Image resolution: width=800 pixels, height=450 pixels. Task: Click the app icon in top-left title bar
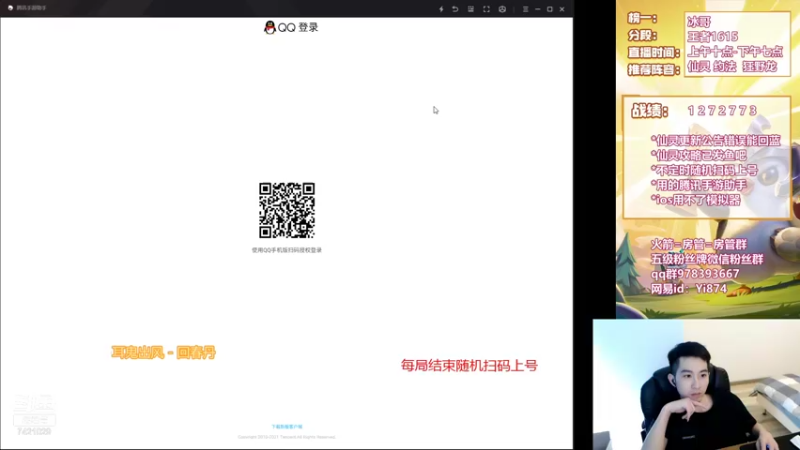[x=10, y=8]
